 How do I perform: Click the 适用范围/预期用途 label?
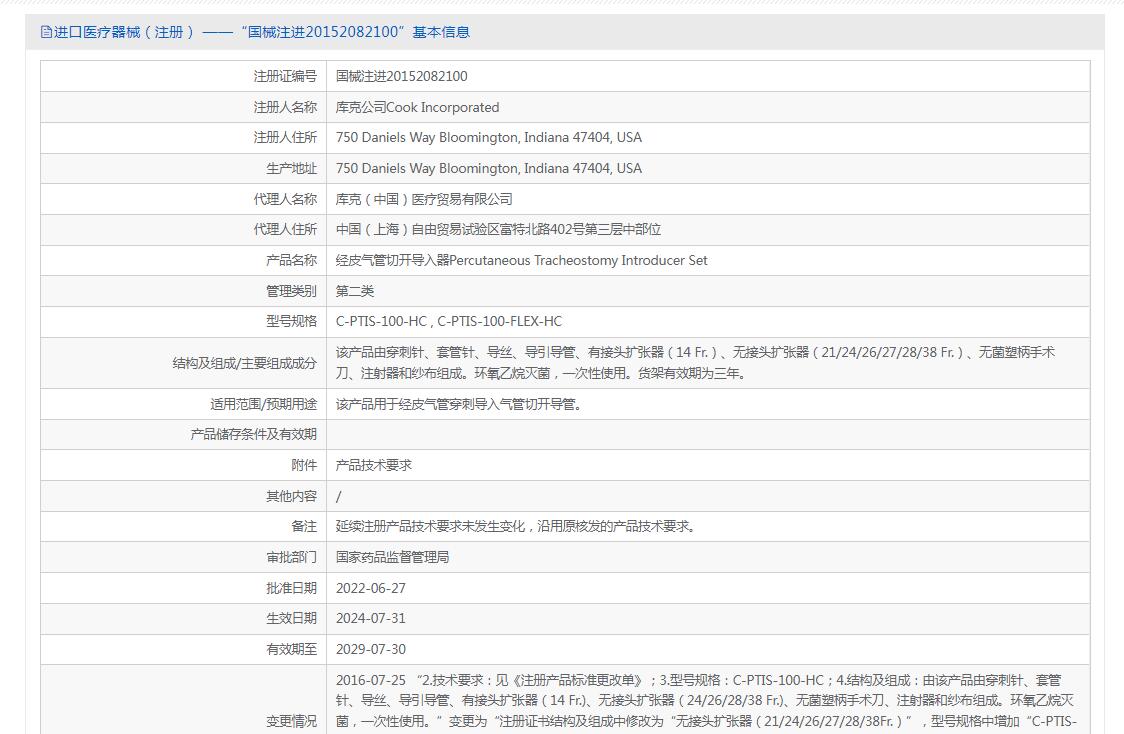coord(263,404)
